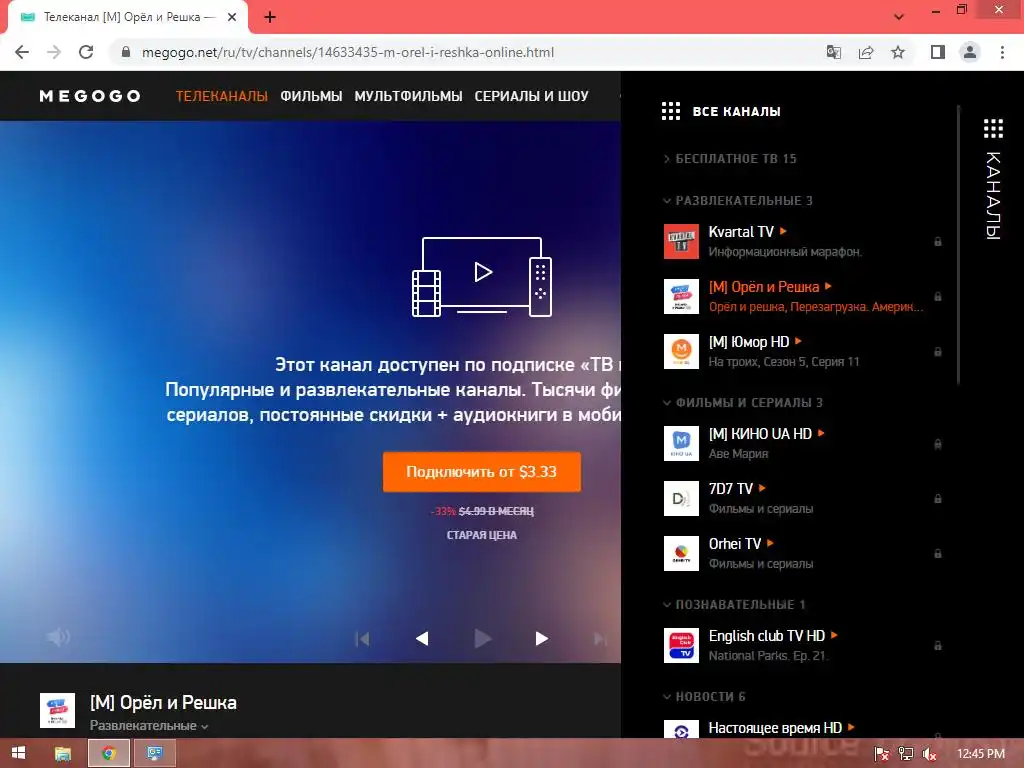
Task: Click the share page icon
Action: click(866, 52)
